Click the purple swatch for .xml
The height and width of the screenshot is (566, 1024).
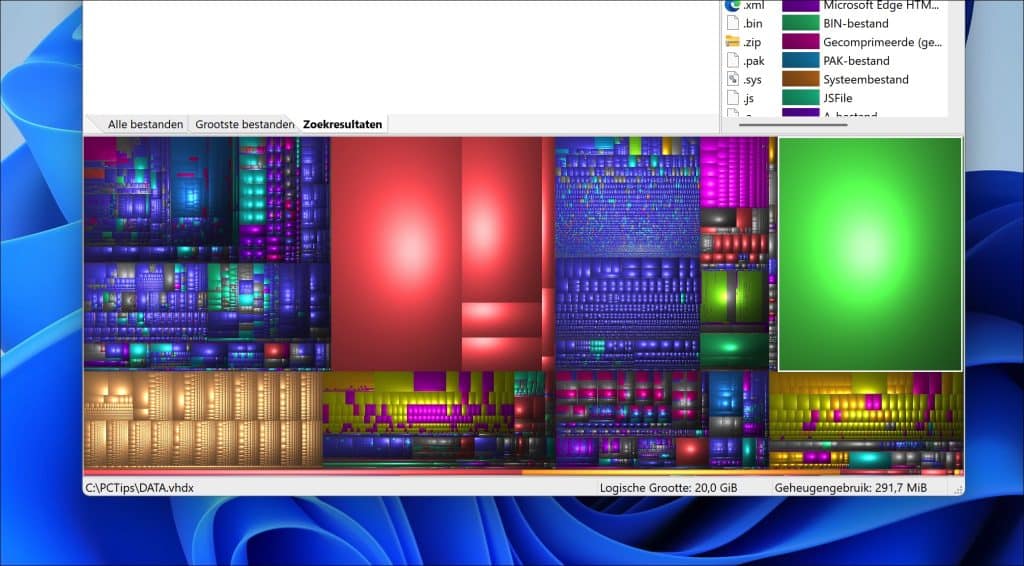[x=801, y=5]
